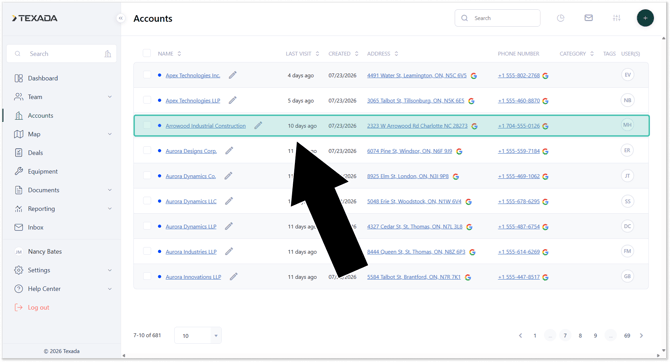
Task: Expand the Help Center menu chevron
Action: point(110,289)
